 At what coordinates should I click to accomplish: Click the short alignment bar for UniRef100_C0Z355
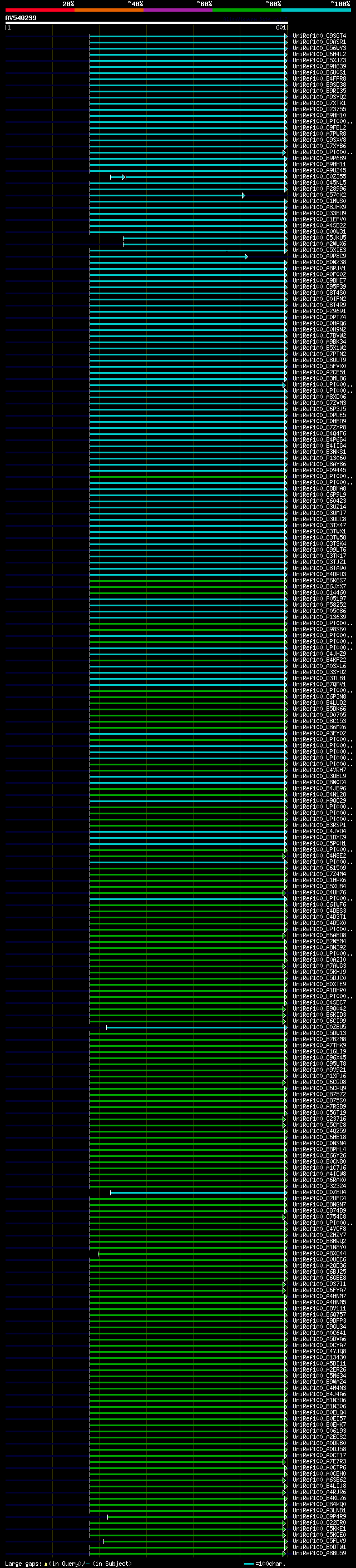117,177
